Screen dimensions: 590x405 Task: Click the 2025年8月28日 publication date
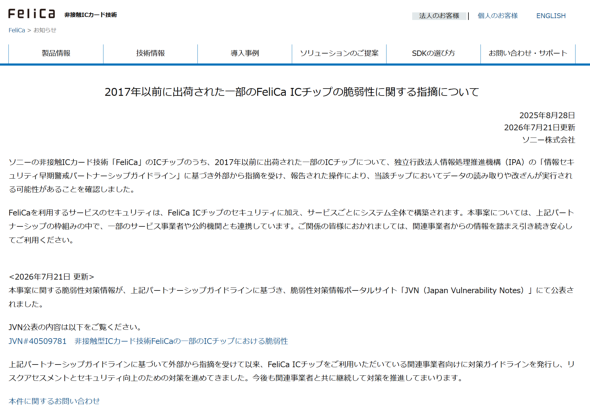[x=547, y=115]
